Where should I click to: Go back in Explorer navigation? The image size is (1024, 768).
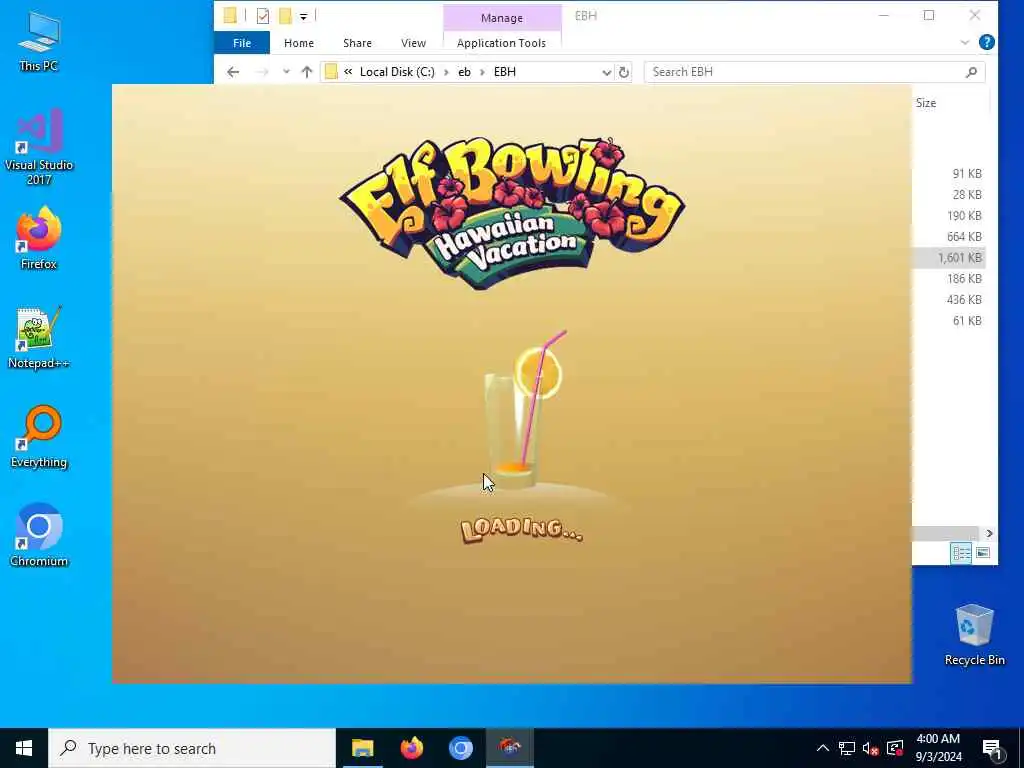click(x=233, y=72)
